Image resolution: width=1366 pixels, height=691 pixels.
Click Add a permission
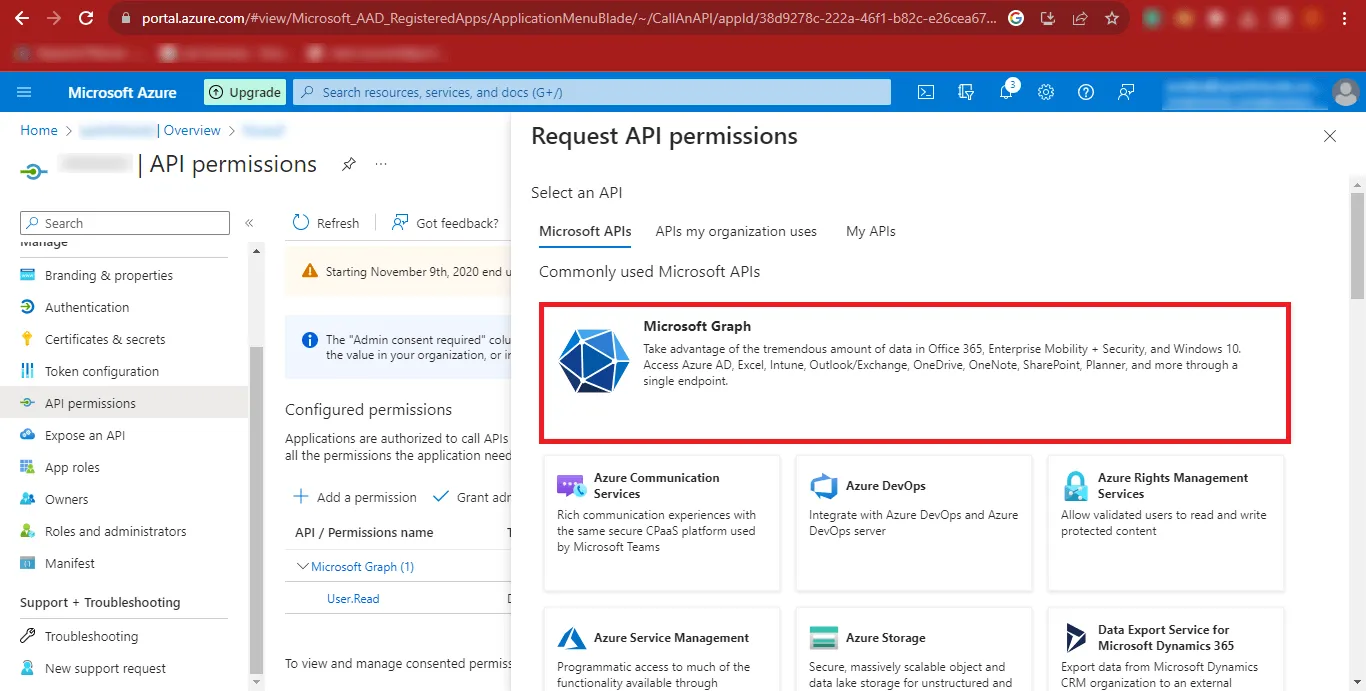[355, 497]
